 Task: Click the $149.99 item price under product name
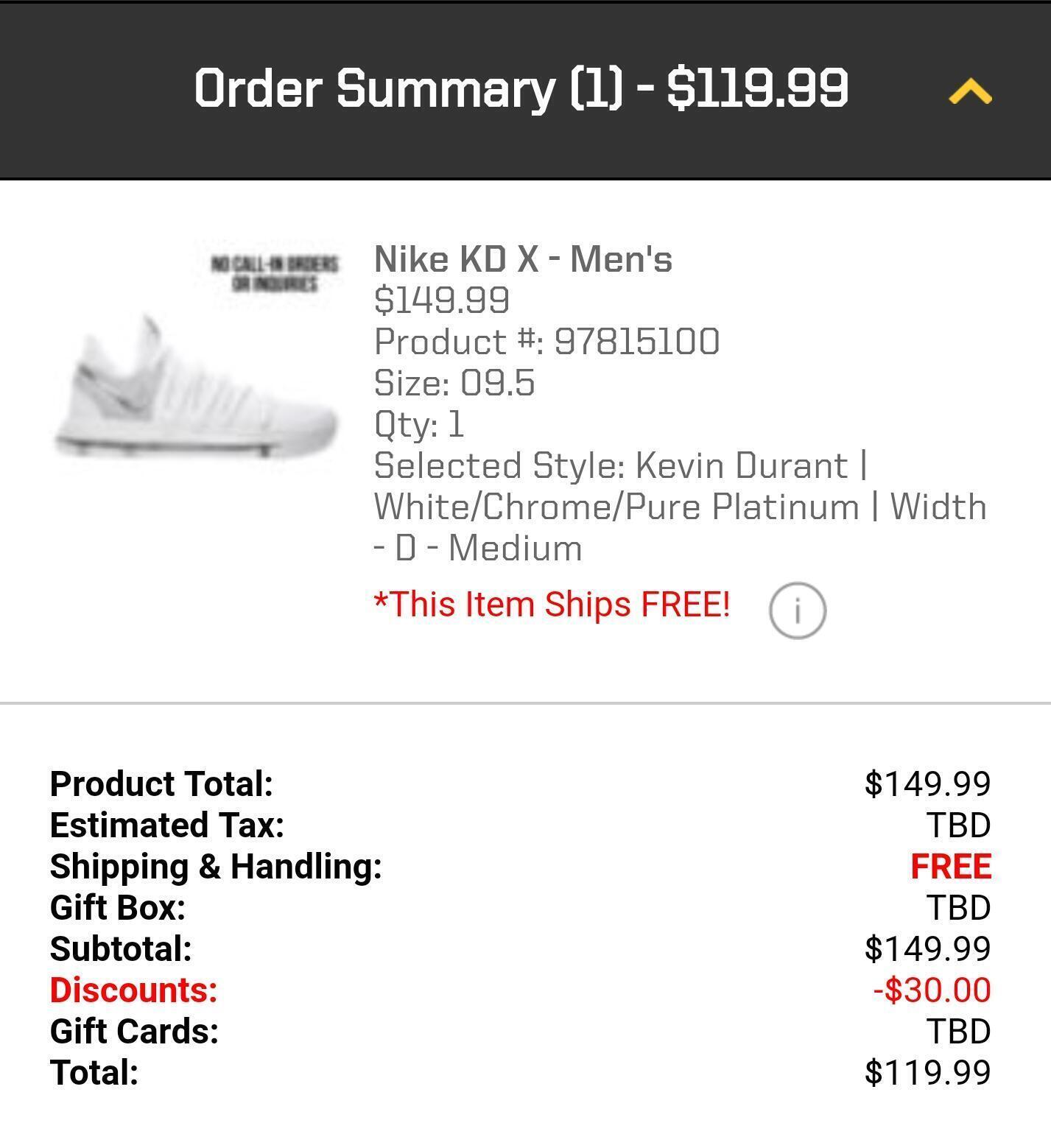pos(442,300)
